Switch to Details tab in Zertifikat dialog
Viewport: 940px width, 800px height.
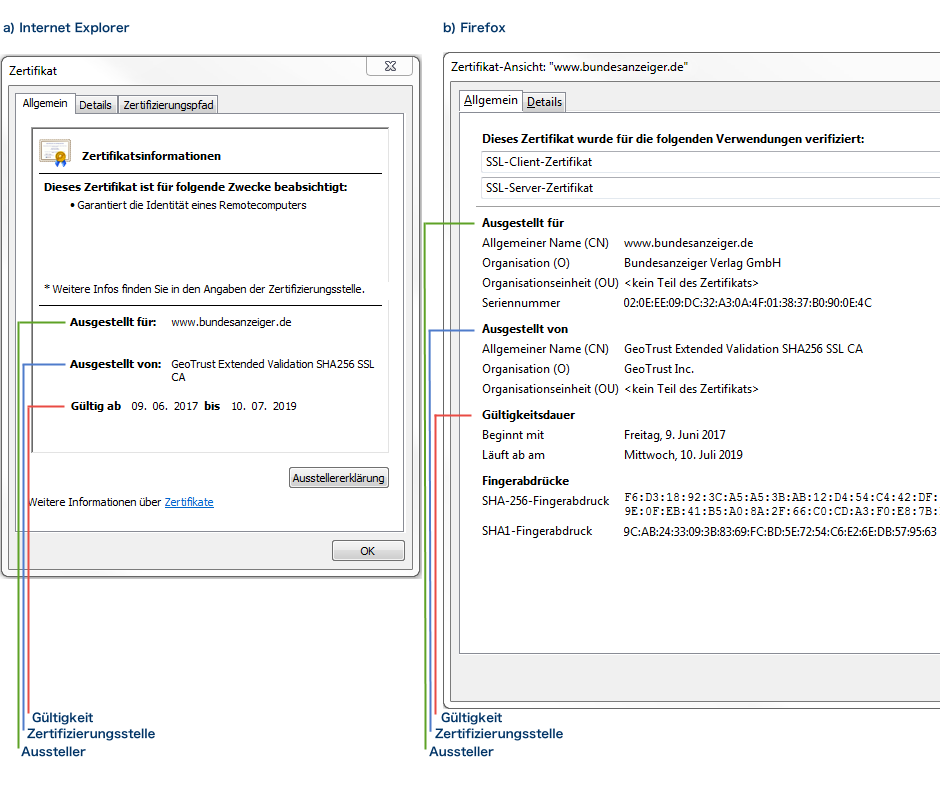pyautogui.click(x=95, y=105)
